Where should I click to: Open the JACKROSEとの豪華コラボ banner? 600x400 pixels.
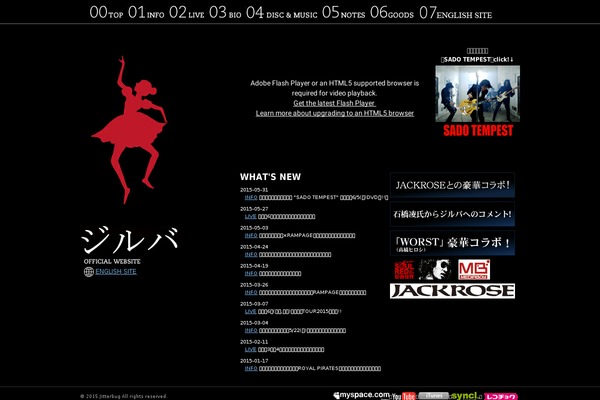pyautogui.click(x=452, y=185)
